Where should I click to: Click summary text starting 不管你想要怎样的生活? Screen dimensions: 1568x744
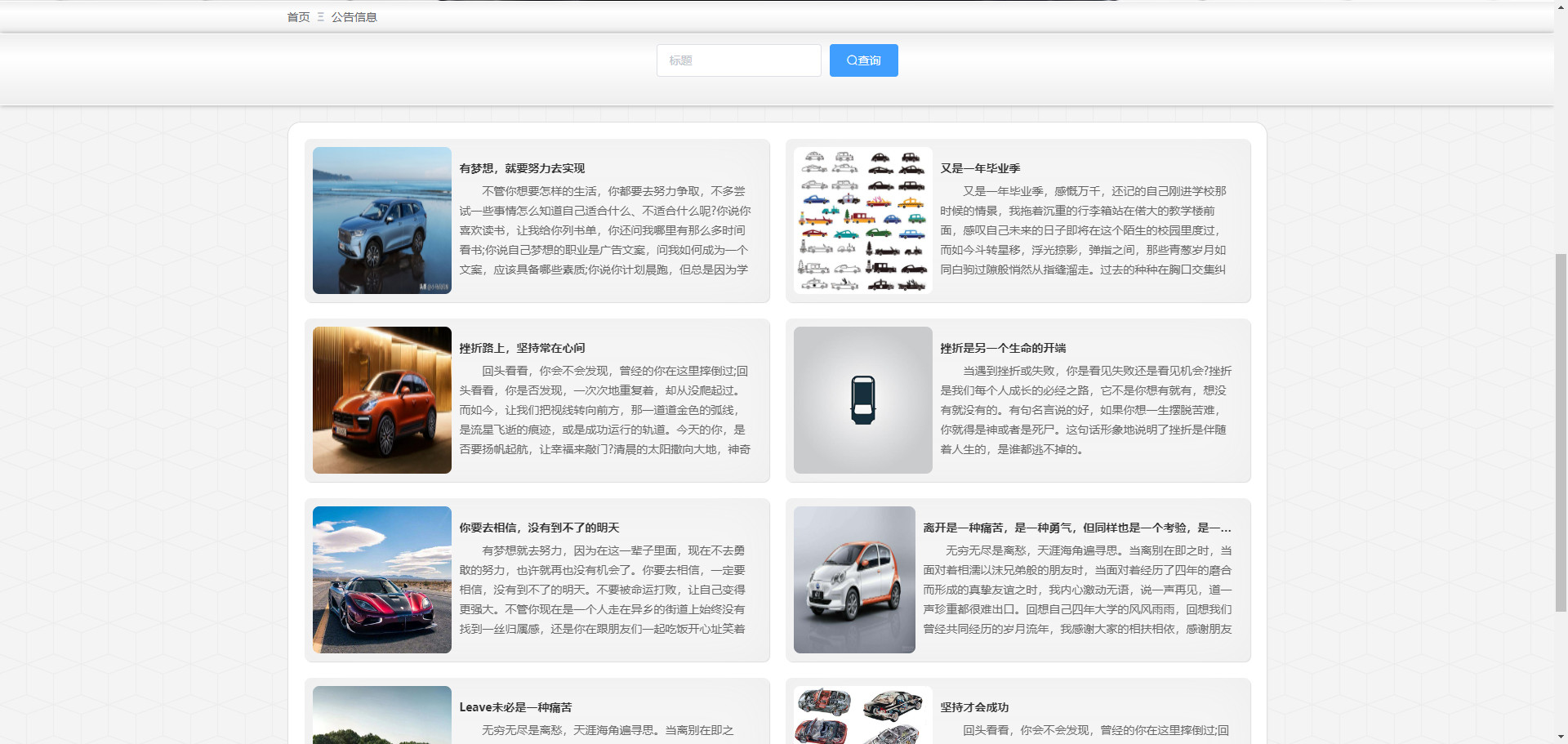(604, 230)
